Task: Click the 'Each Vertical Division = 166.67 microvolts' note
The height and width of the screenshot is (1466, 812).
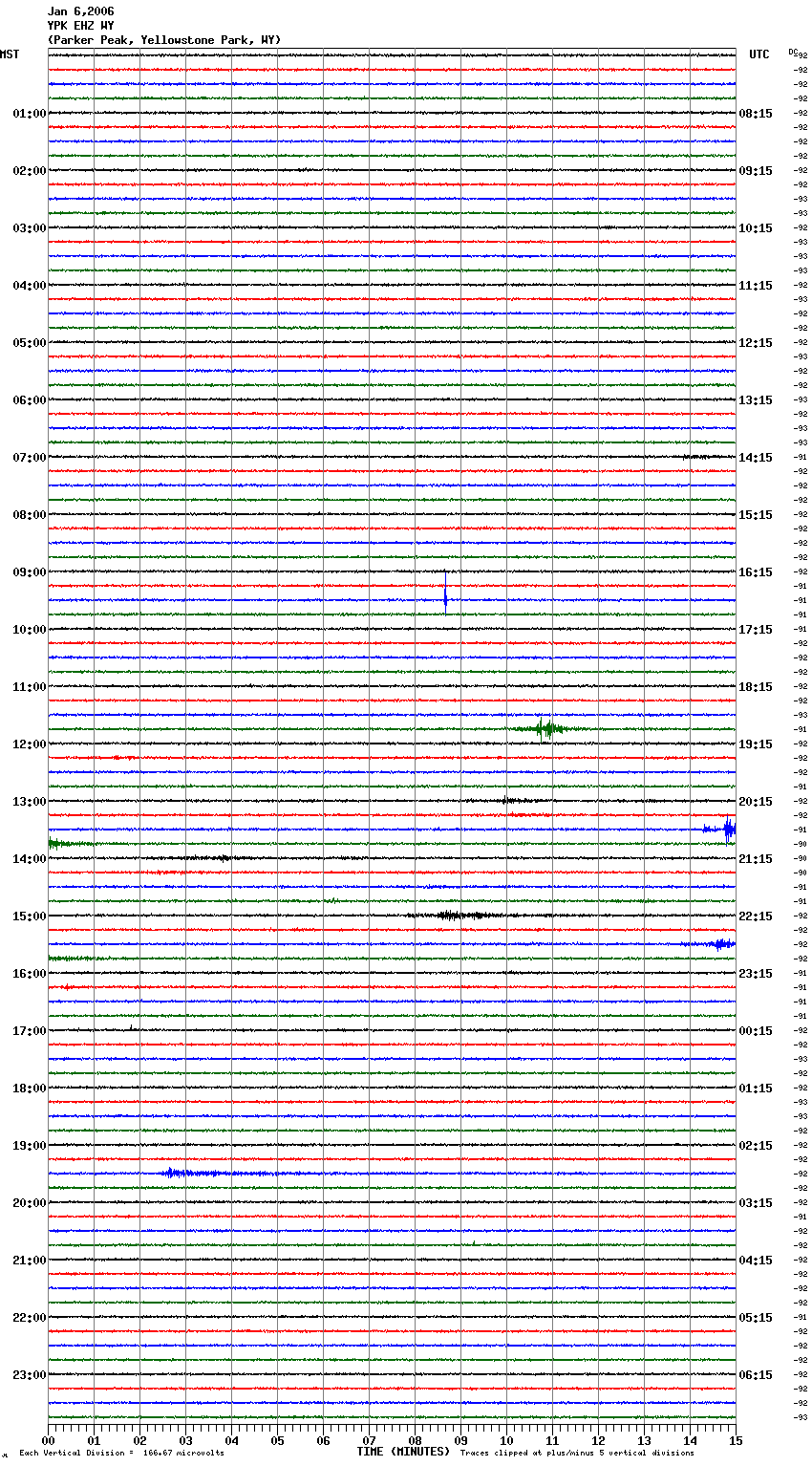Action: tap(121, 1454)
